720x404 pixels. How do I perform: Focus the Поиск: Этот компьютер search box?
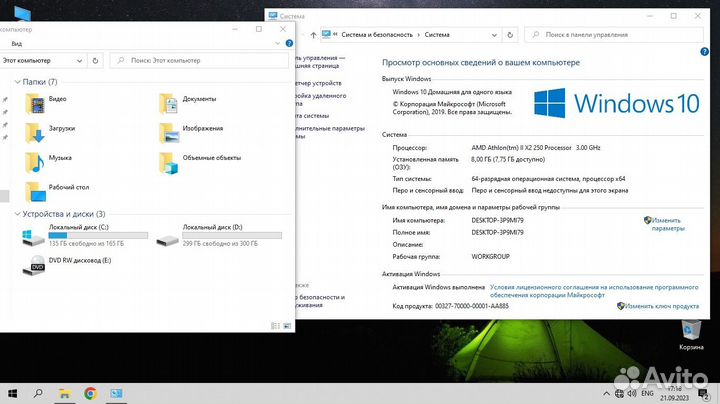coord(199,61)
